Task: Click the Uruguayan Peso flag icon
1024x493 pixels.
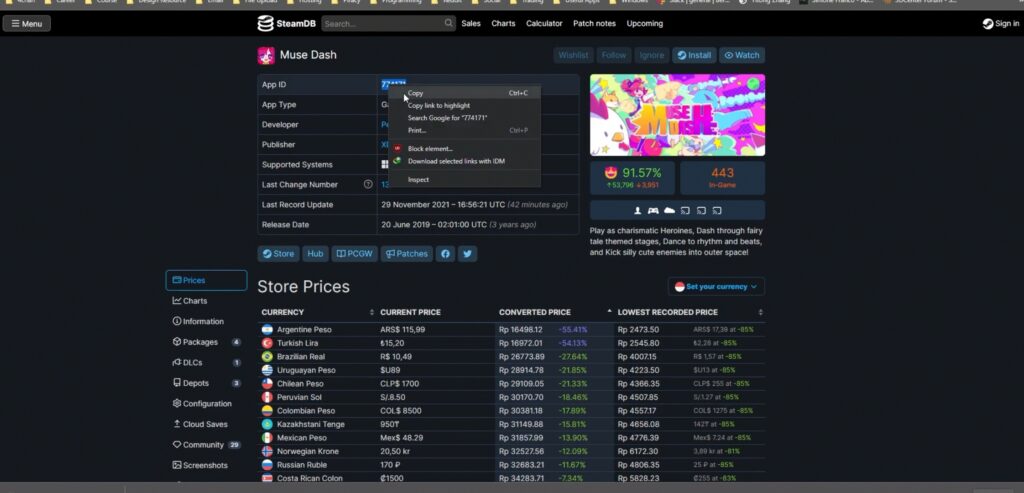Action: 267,370
